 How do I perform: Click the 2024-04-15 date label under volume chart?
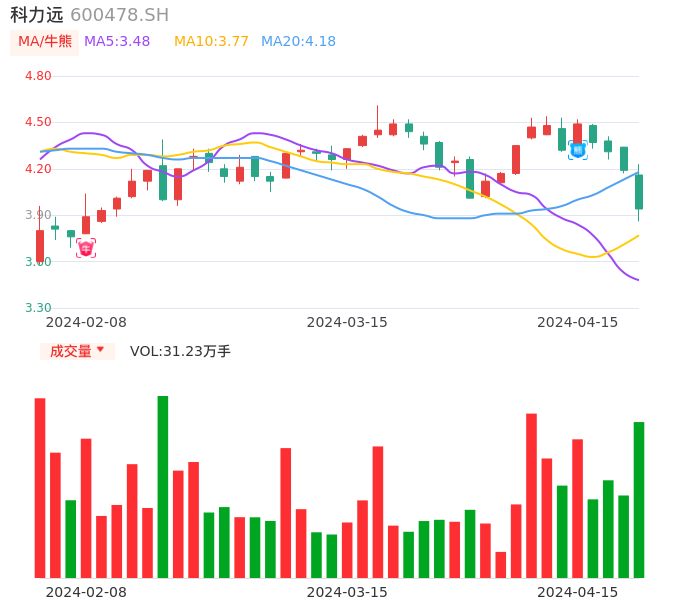[x=578, y=591]
